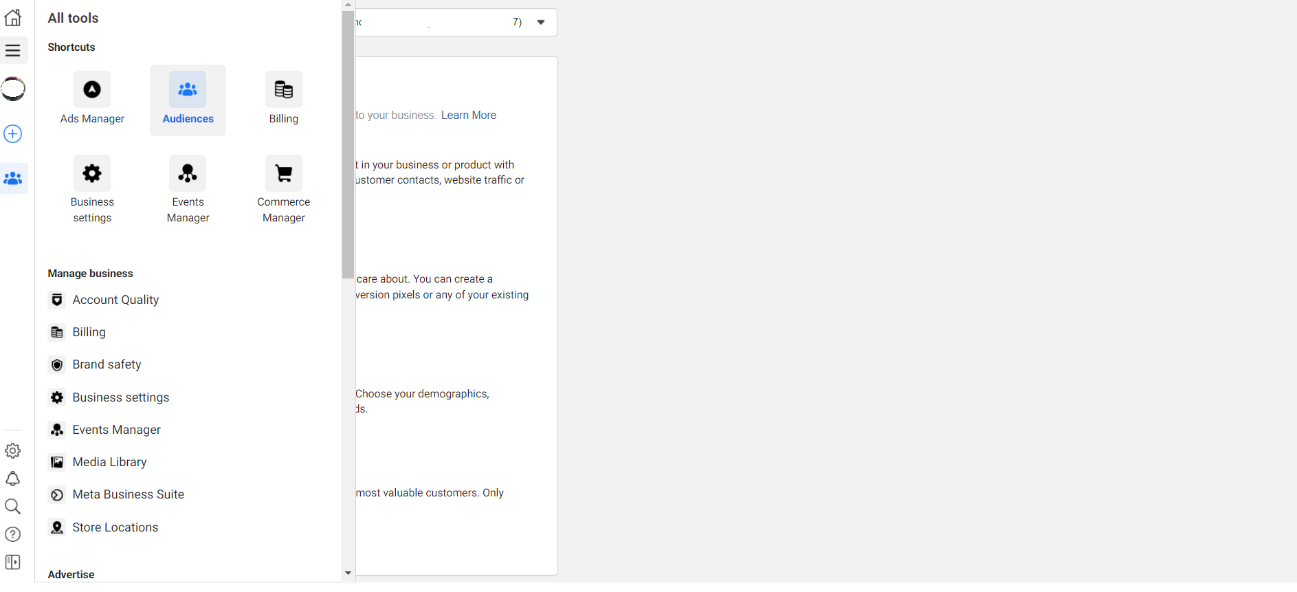Open Business settings in Manage business list
Image resolution: width=1297 pixels, height=592 pixels.
[x=110, y=397]
